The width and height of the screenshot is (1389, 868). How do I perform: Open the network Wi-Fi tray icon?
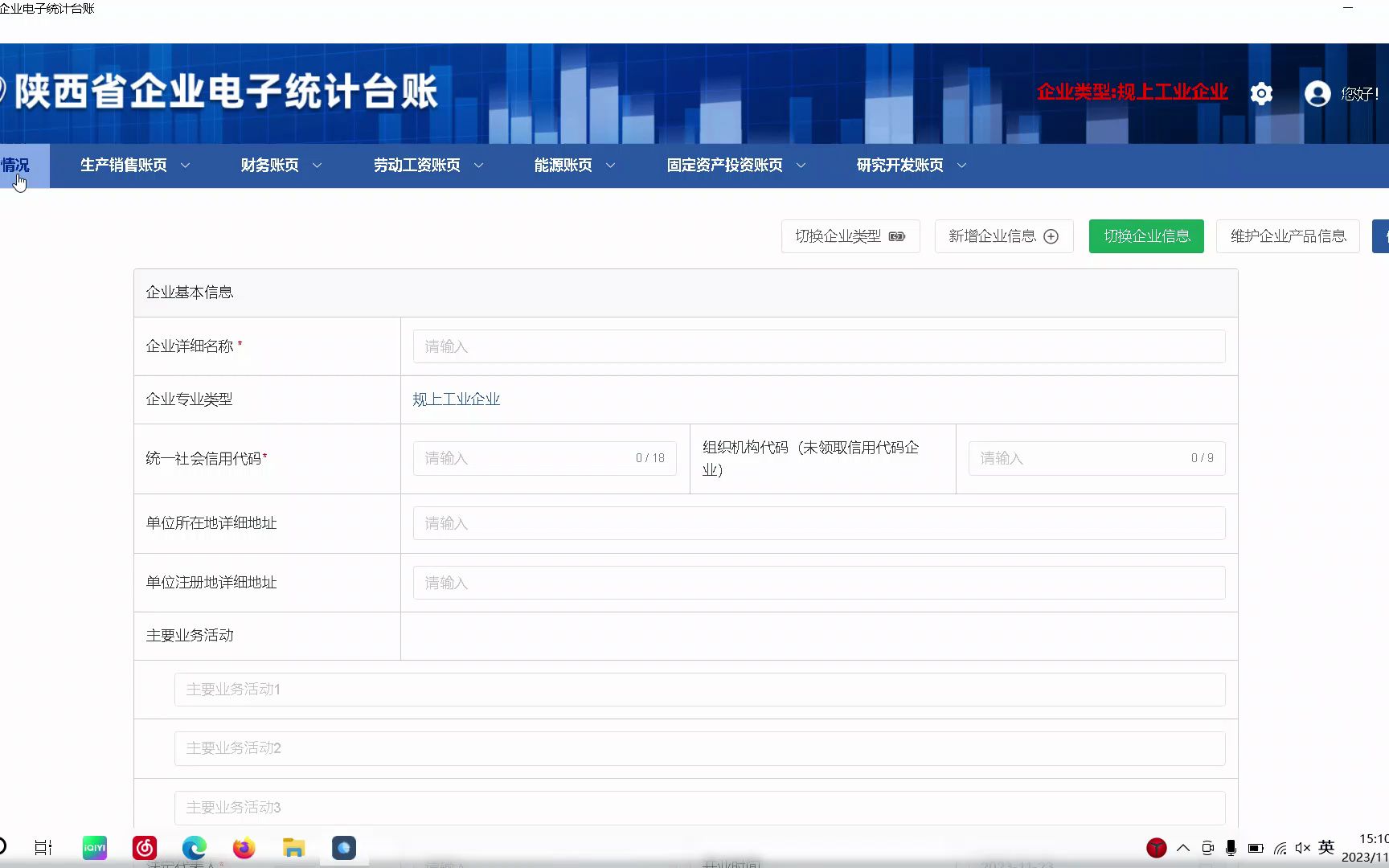pos(1280,848)
